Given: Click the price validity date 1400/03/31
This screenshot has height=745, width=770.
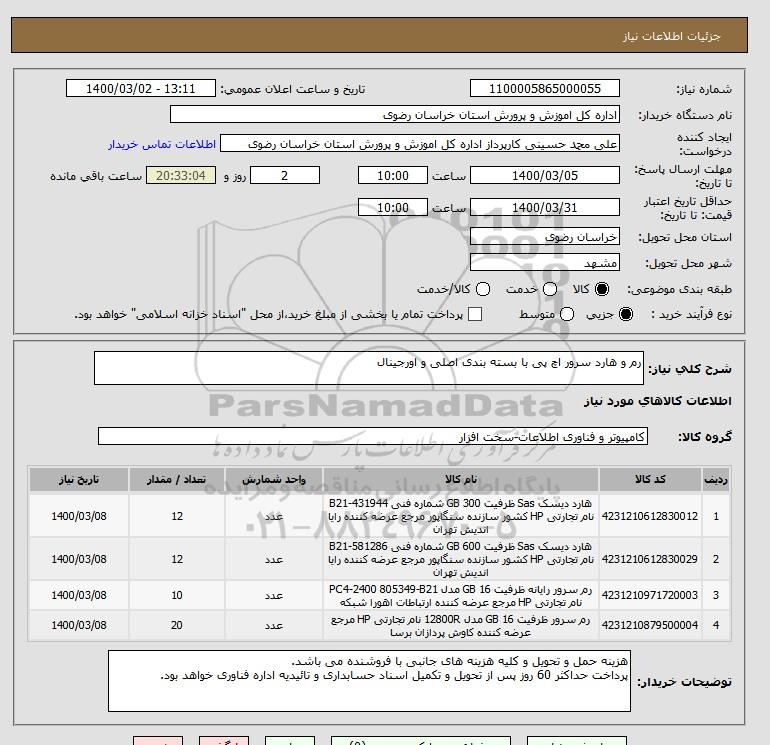Looking at the screenshot, I should point(545,207).
